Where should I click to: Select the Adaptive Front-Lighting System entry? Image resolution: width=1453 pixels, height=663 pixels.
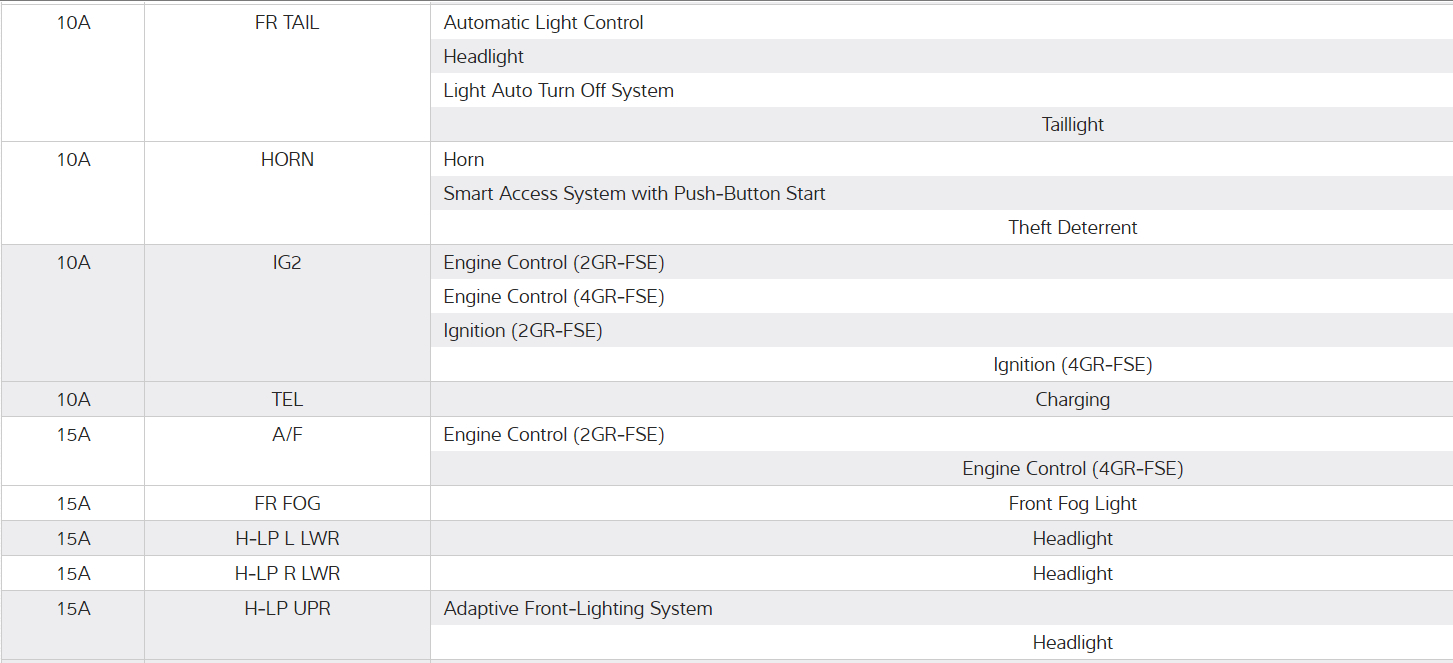(x=577, y=608)
